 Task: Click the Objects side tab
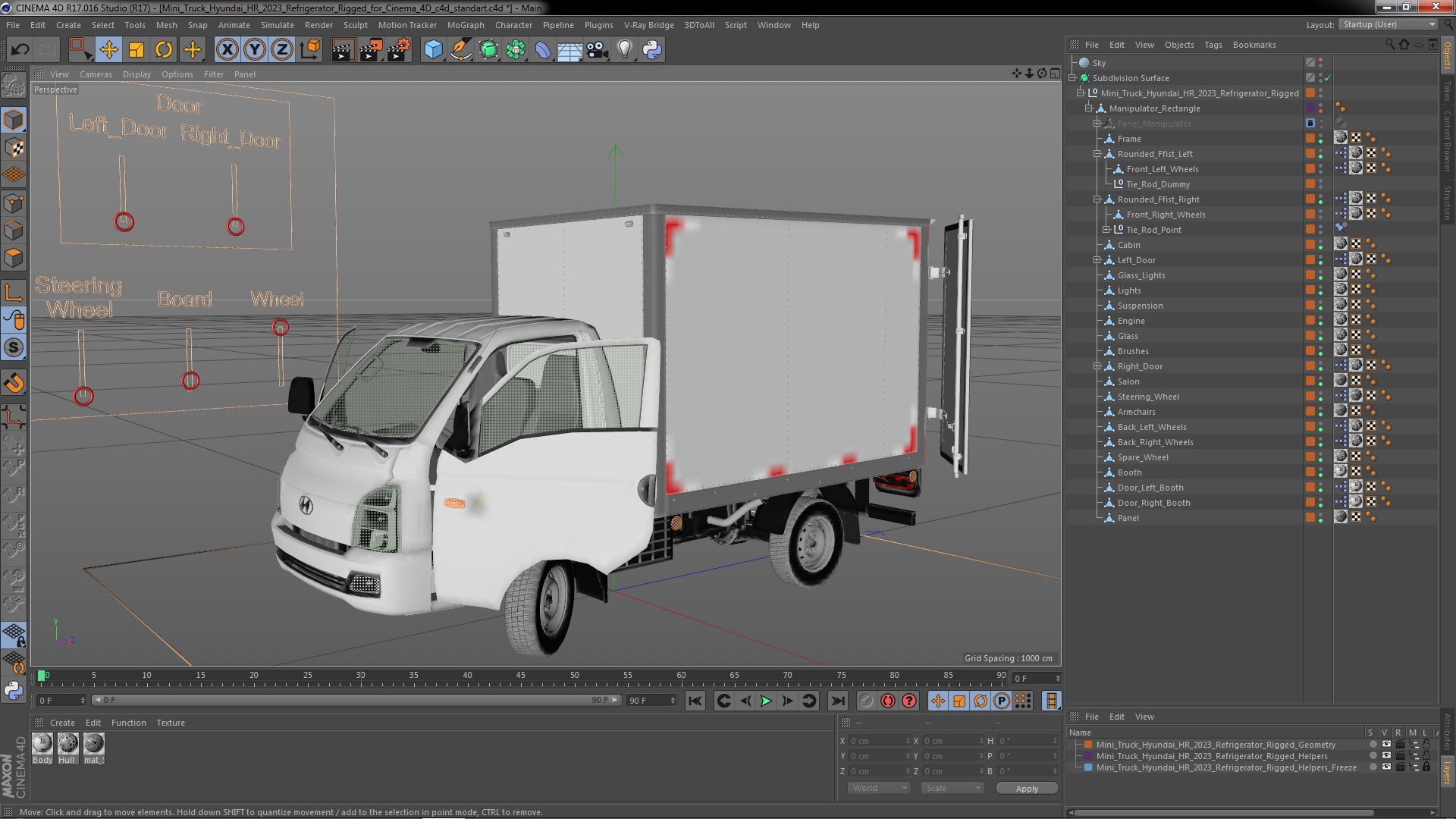(1448, 56)
